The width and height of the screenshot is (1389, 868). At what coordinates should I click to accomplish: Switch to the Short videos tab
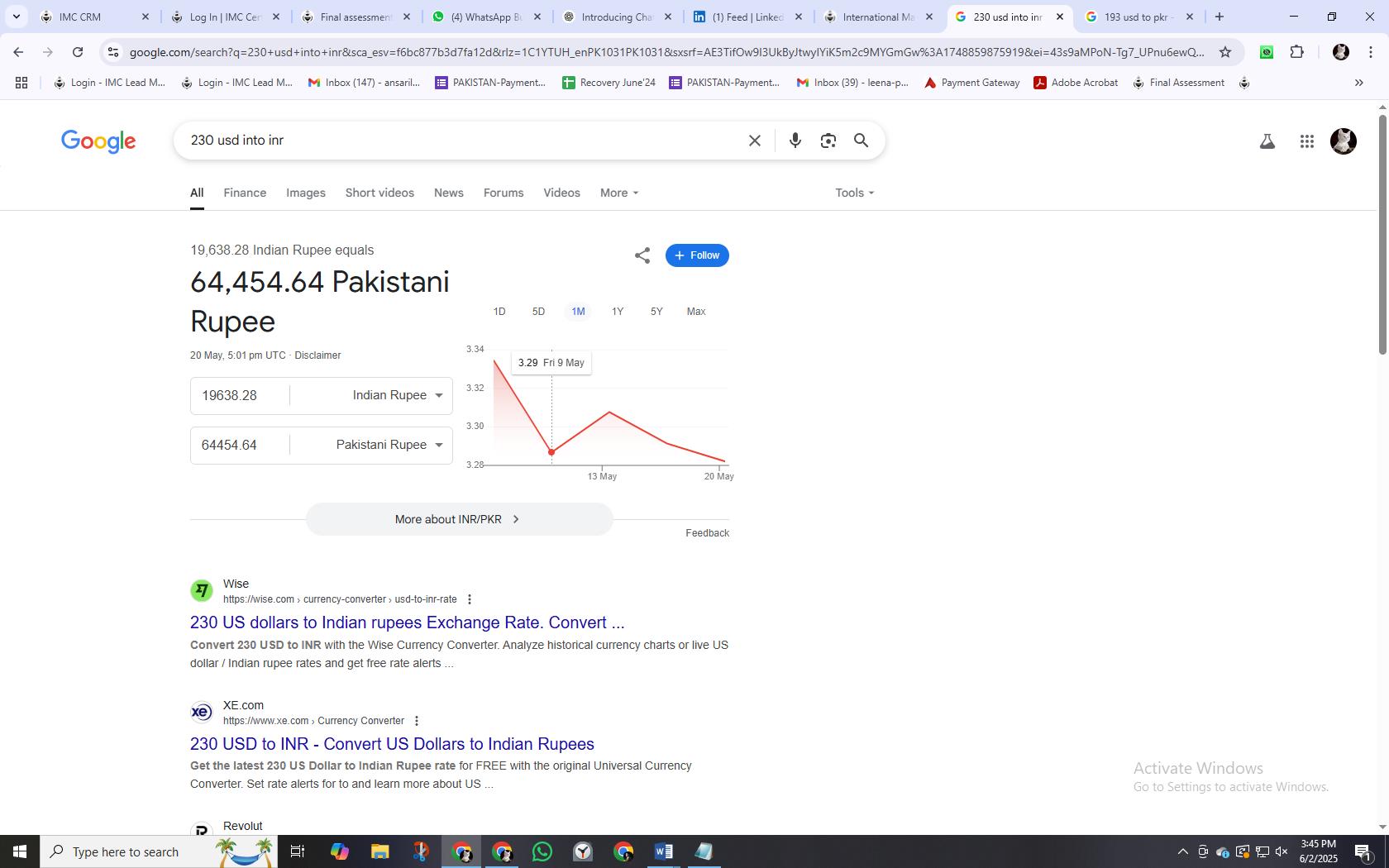[x=379, y=193]
